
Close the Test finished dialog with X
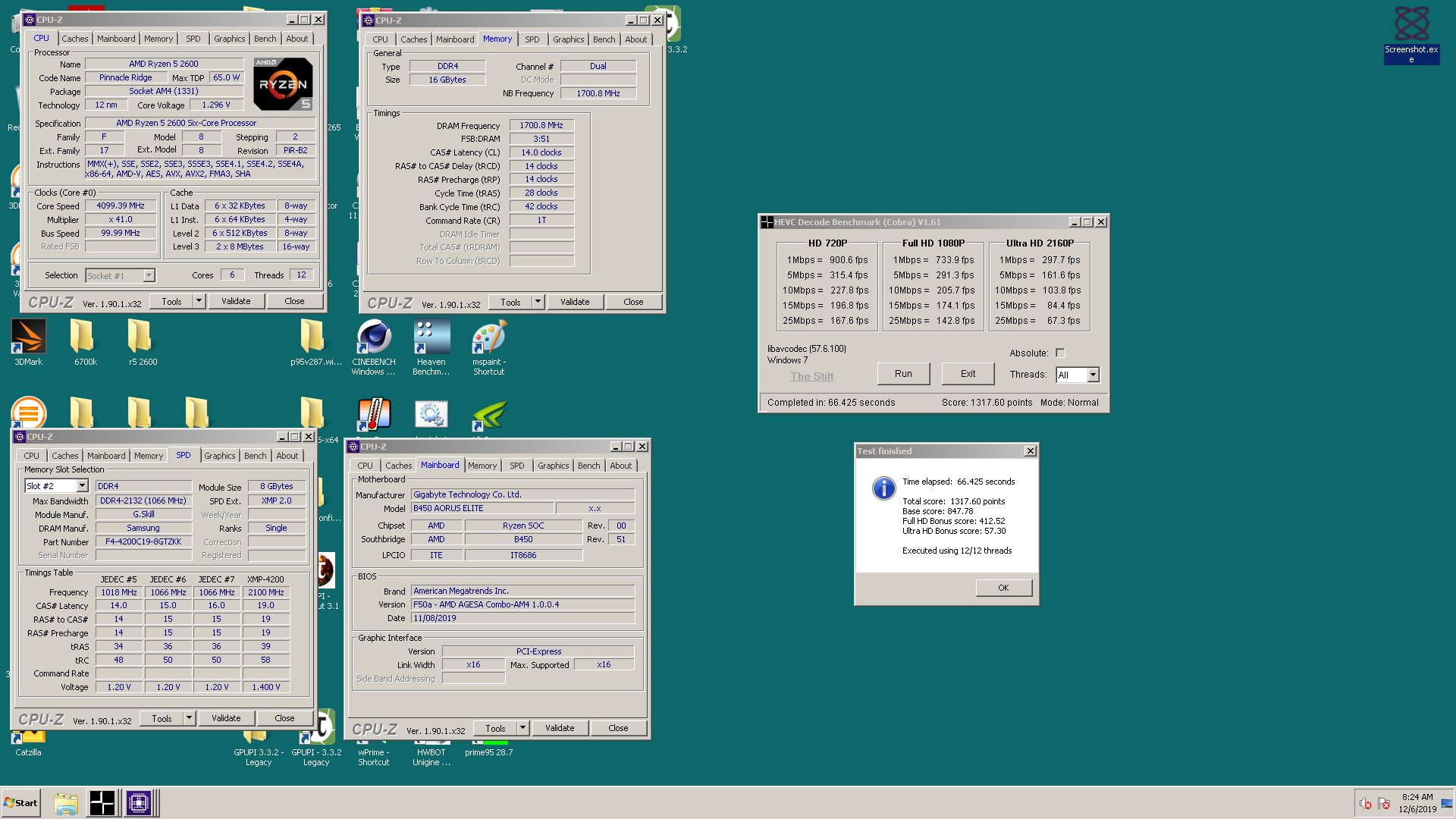pos(1030,451)
